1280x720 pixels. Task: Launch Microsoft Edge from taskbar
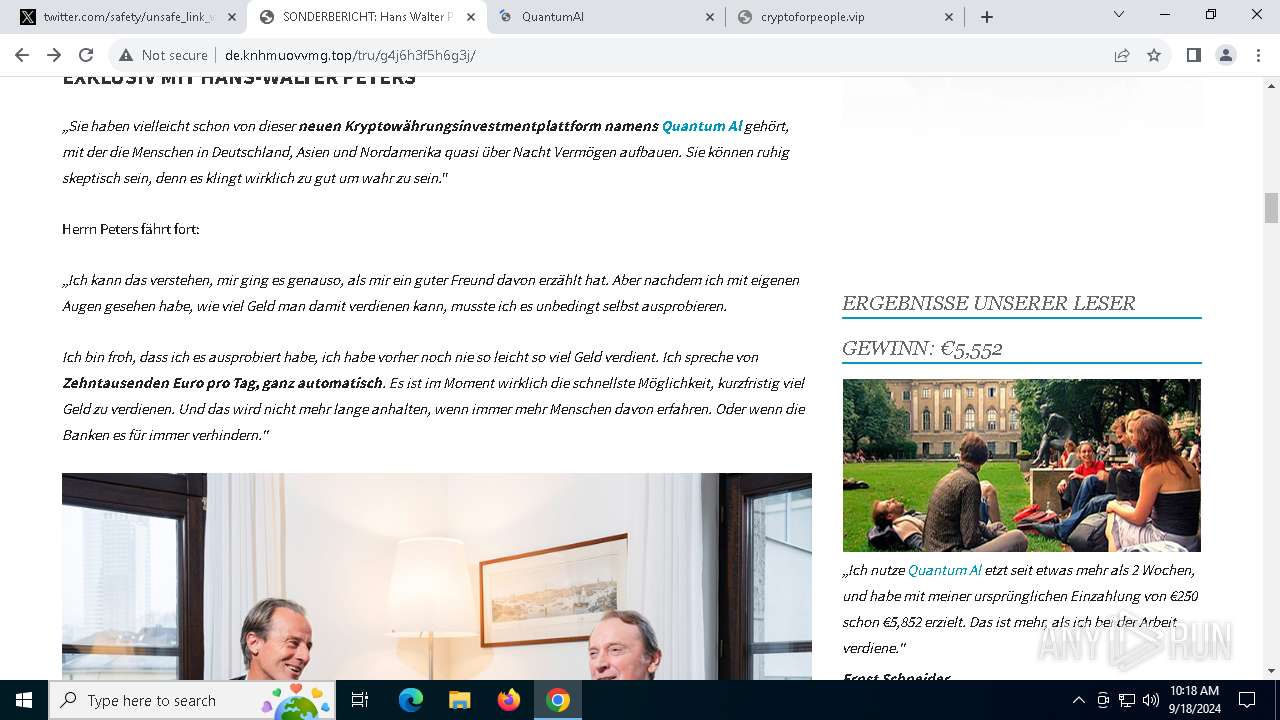coord(411,700)
